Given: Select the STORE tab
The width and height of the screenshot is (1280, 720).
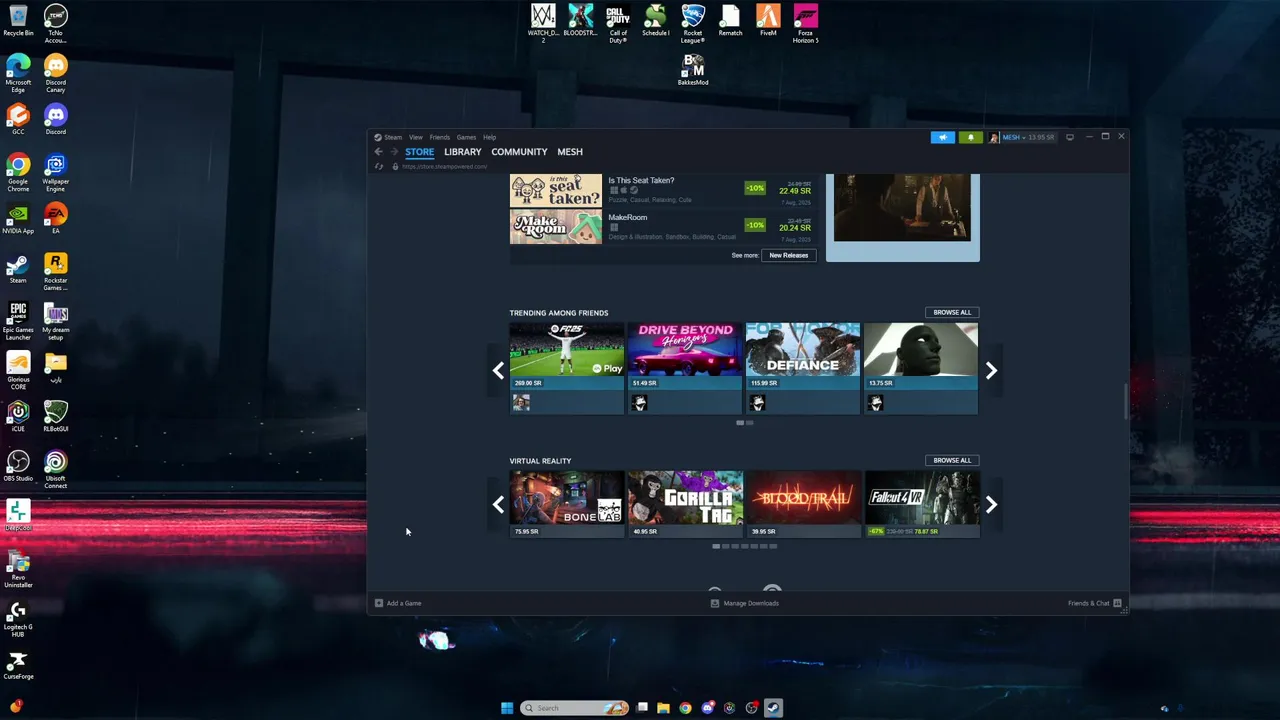Looking at the screenshot, I should (419, 152).
